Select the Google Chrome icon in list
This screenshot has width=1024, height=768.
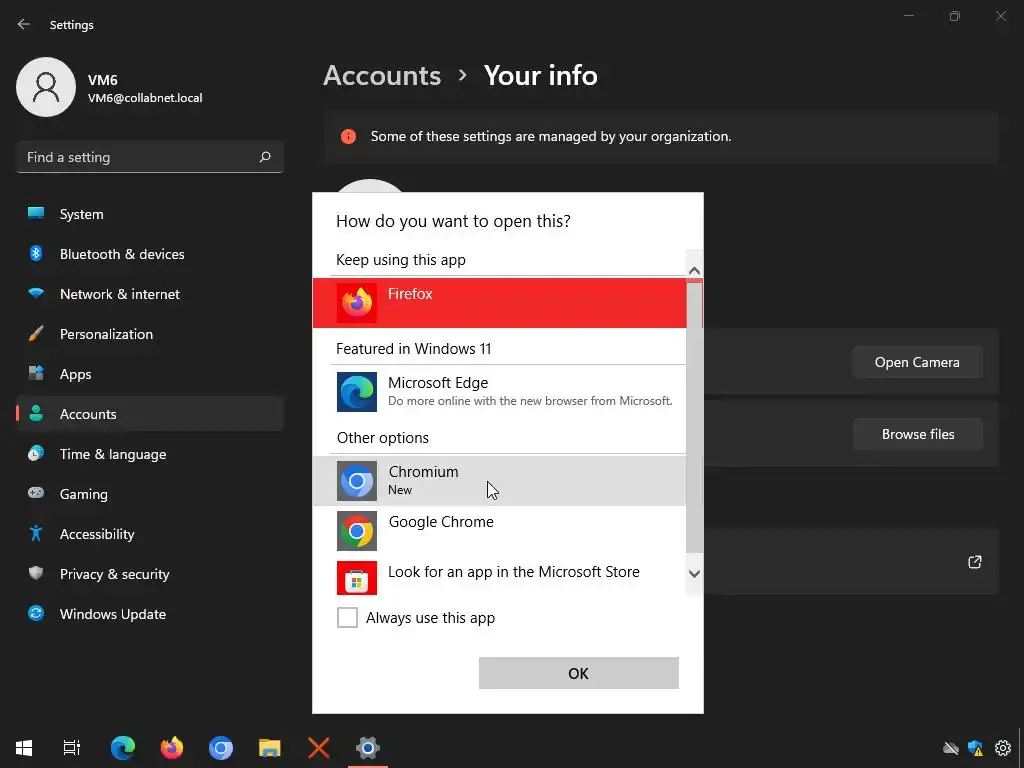[x=357, y=531]
